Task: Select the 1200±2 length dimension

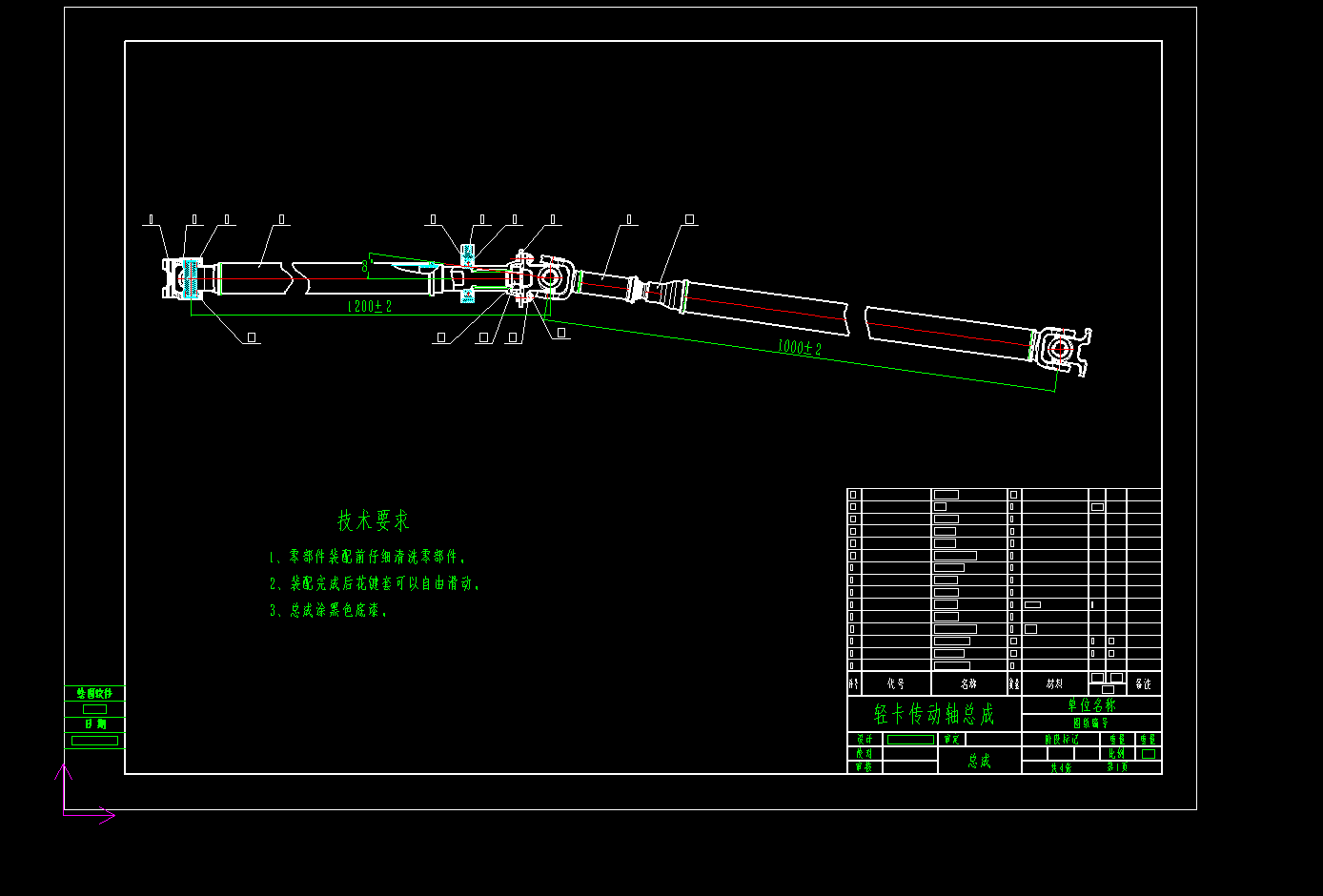Action: click(x=370, y=307)
